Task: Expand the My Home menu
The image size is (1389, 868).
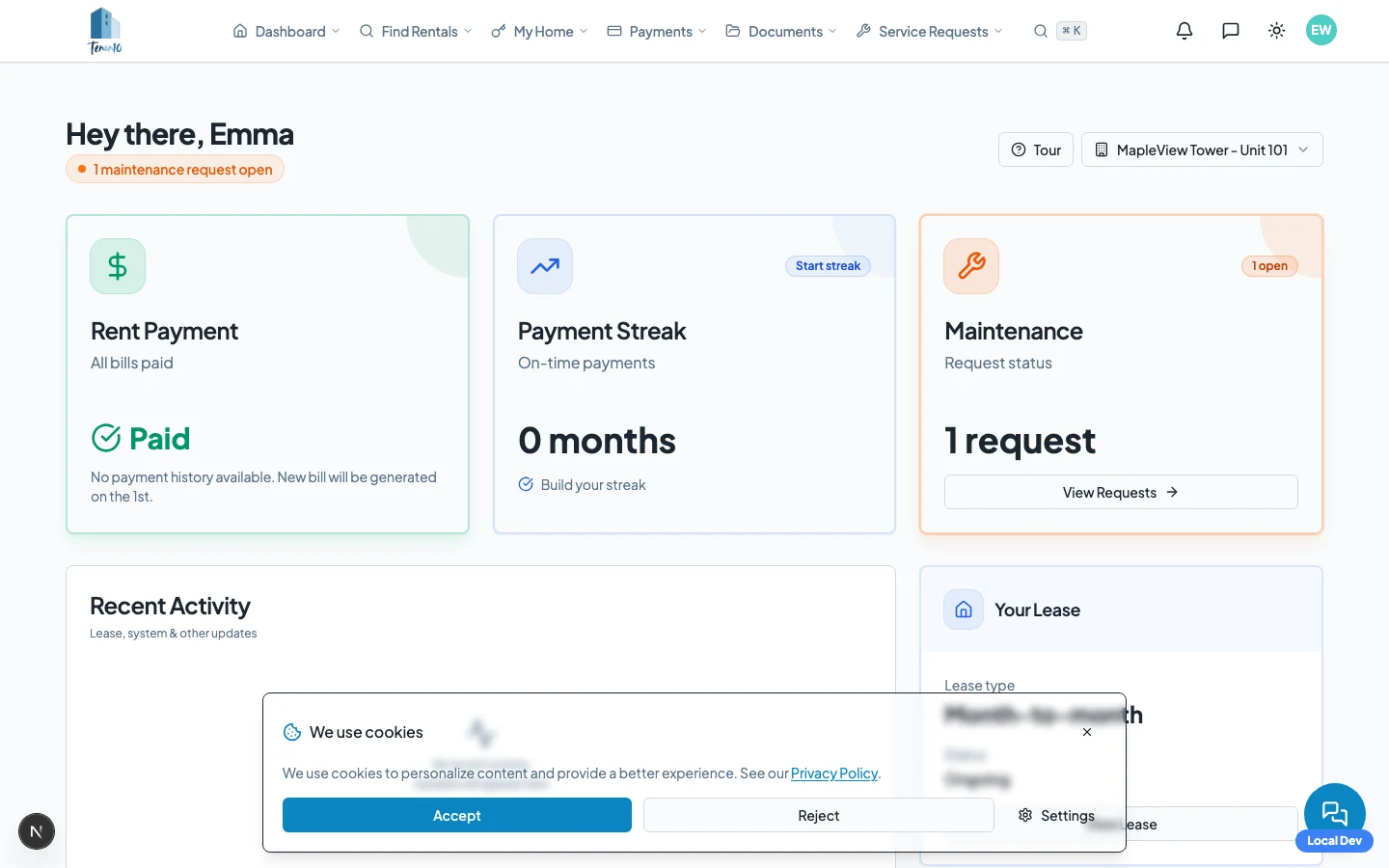Action: 539,31
